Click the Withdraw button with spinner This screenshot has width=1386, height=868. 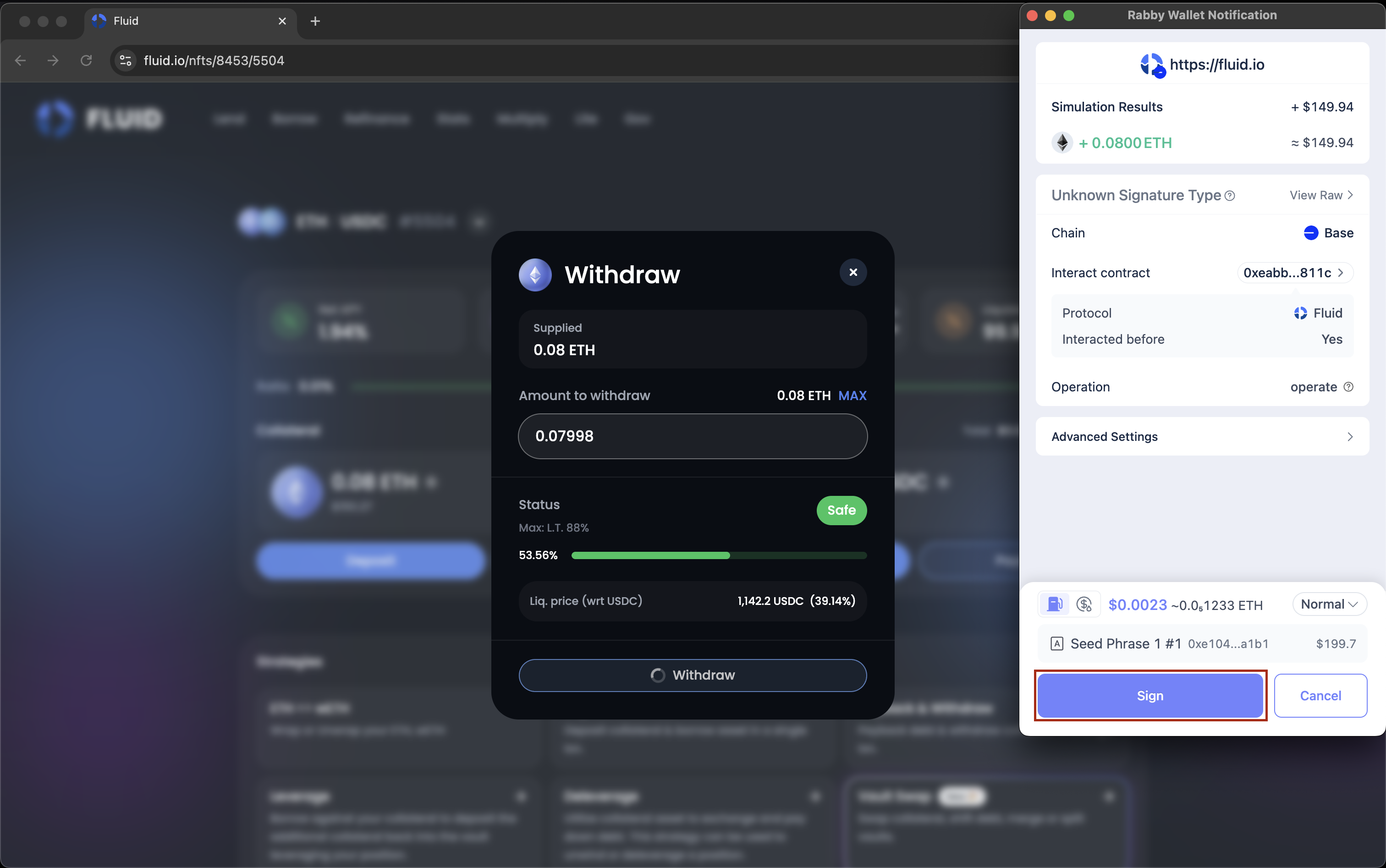[693, 675]
